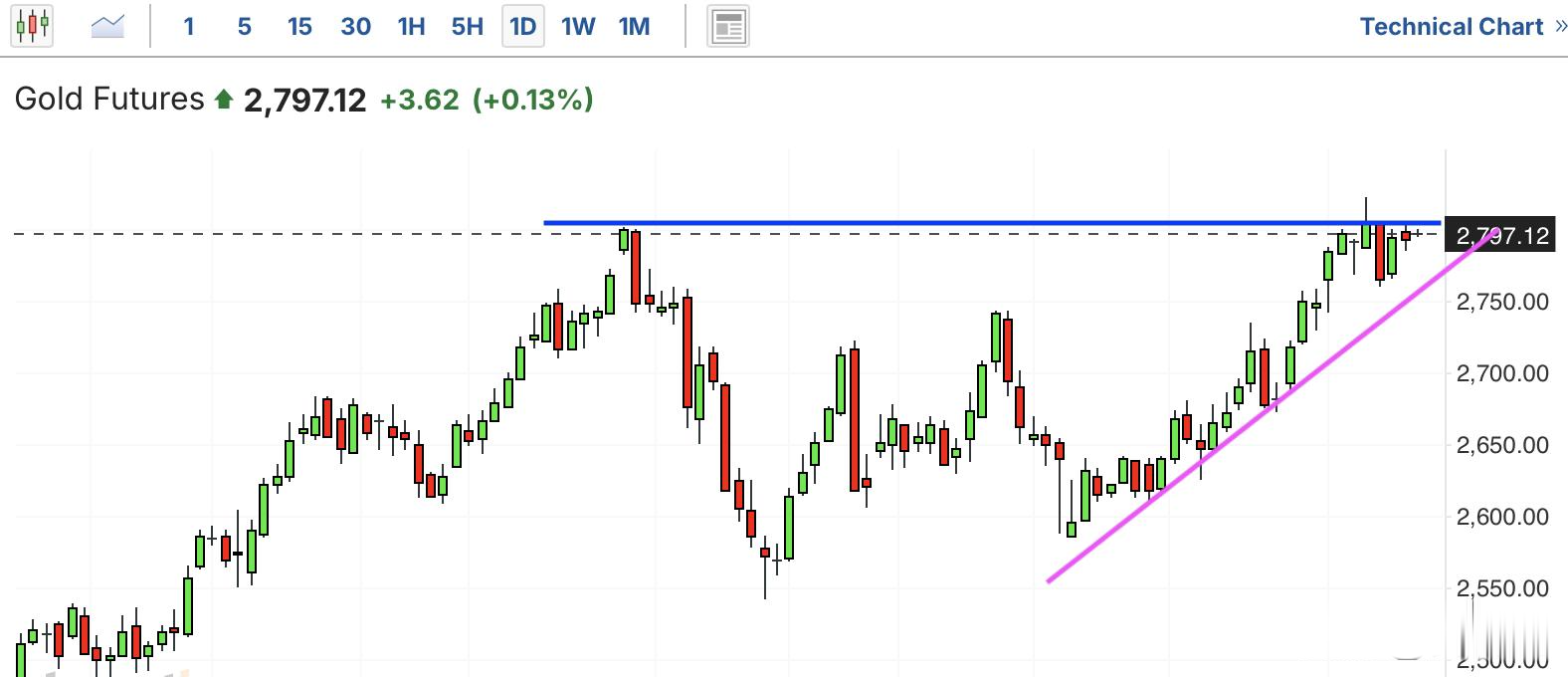Switch chart to 1H timeframe

411,27
